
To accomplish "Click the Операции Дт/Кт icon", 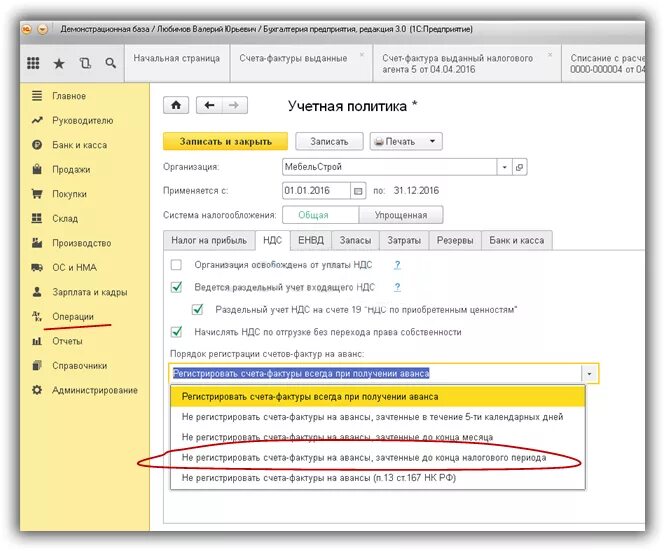I will pos(37,316).
